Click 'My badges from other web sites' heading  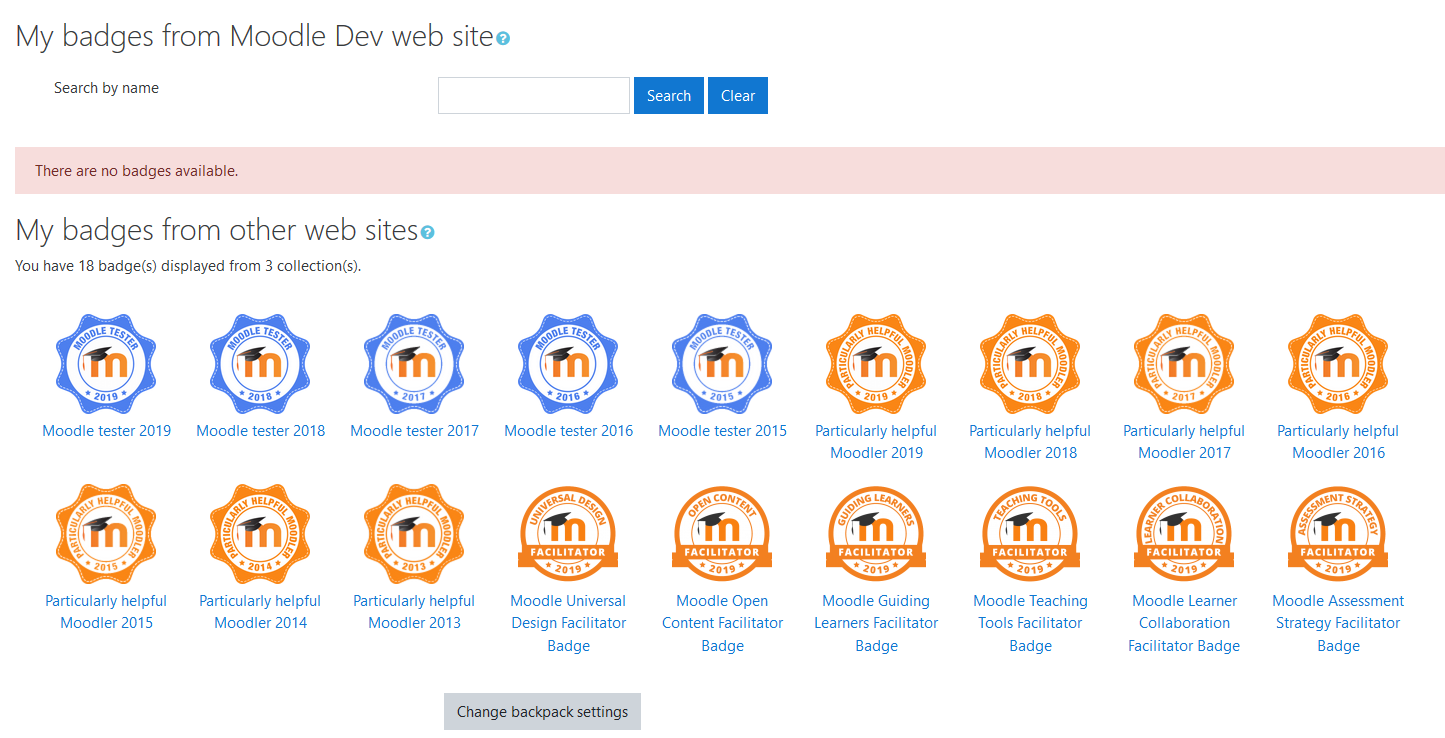[x=217, y=231]
